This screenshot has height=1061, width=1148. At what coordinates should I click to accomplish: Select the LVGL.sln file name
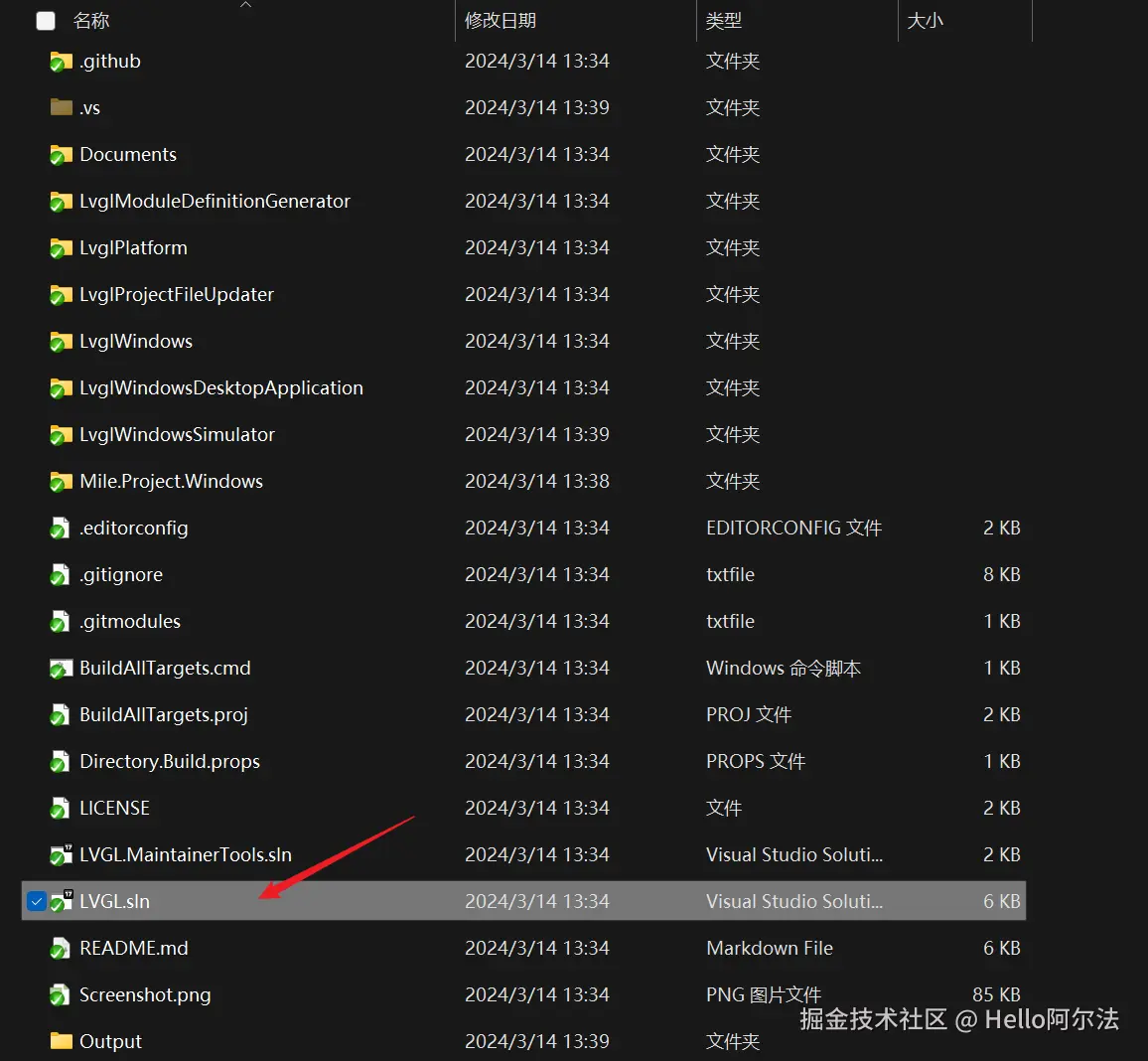coord(114,901)
